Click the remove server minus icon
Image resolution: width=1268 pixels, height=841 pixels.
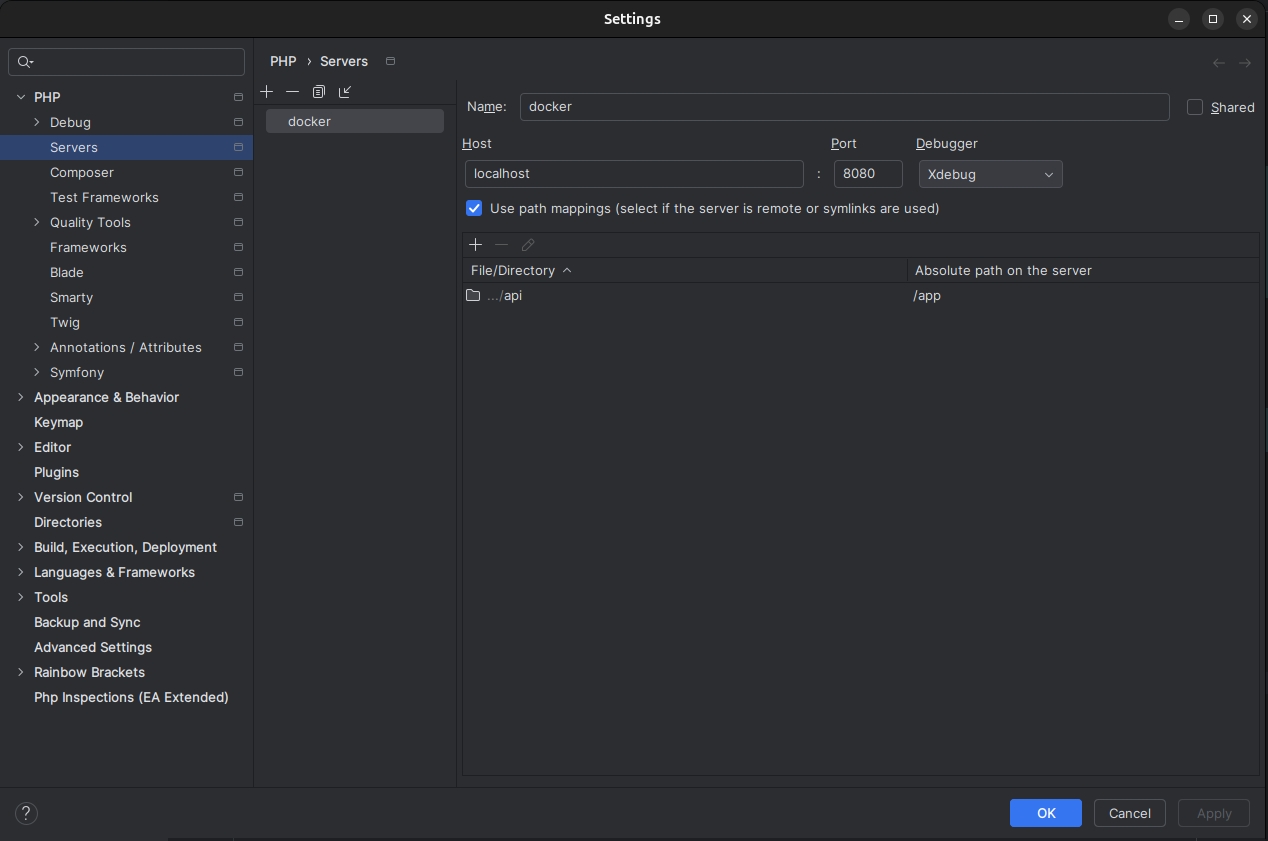292,92
